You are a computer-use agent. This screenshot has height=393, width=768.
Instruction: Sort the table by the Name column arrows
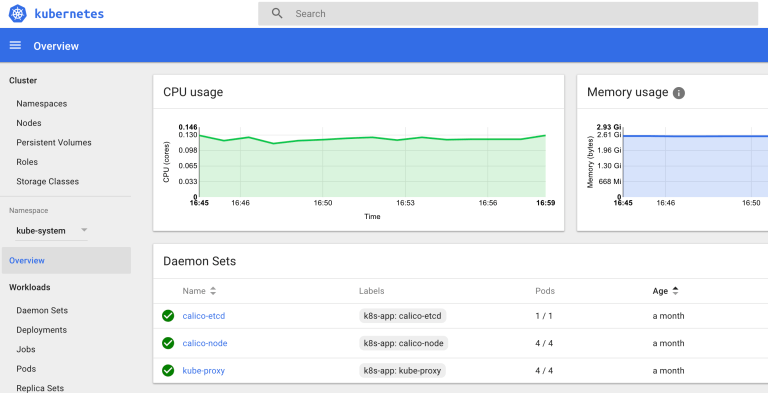213,291
